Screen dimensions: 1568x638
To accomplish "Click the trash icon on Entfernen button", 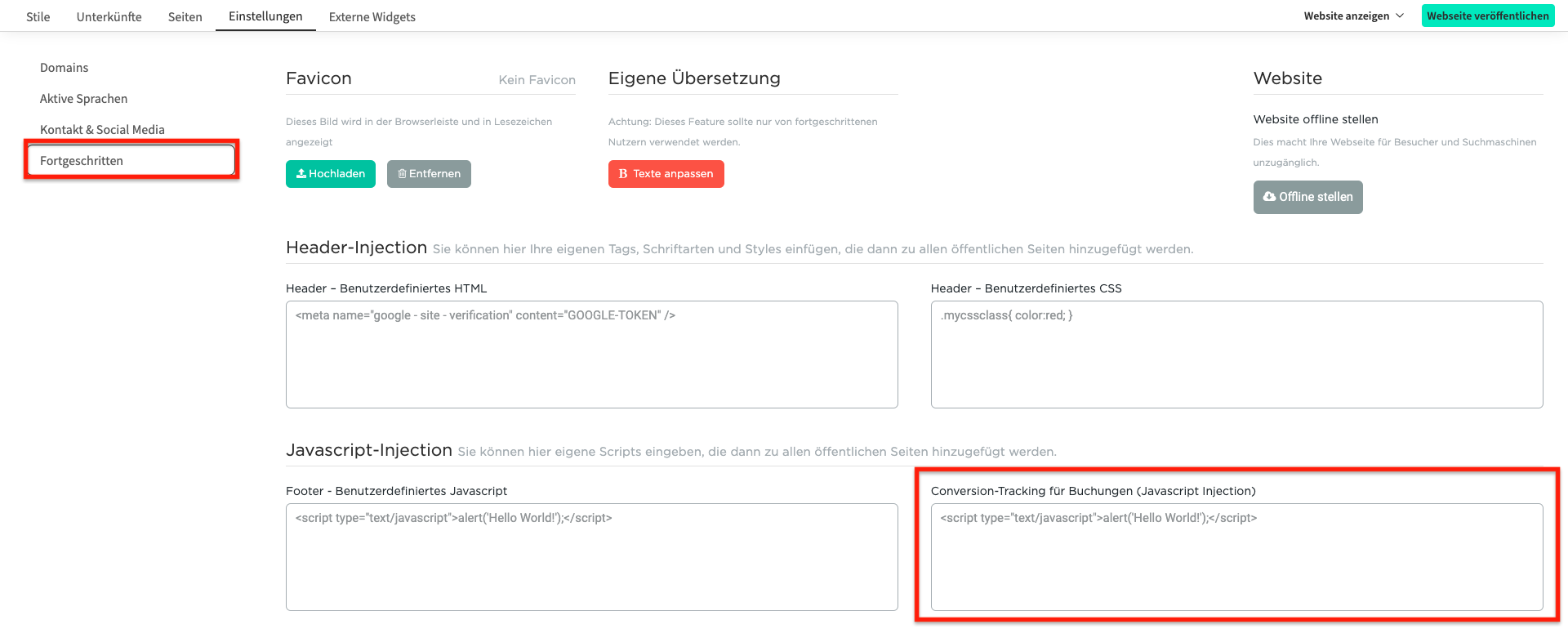I will click(402, 174).
